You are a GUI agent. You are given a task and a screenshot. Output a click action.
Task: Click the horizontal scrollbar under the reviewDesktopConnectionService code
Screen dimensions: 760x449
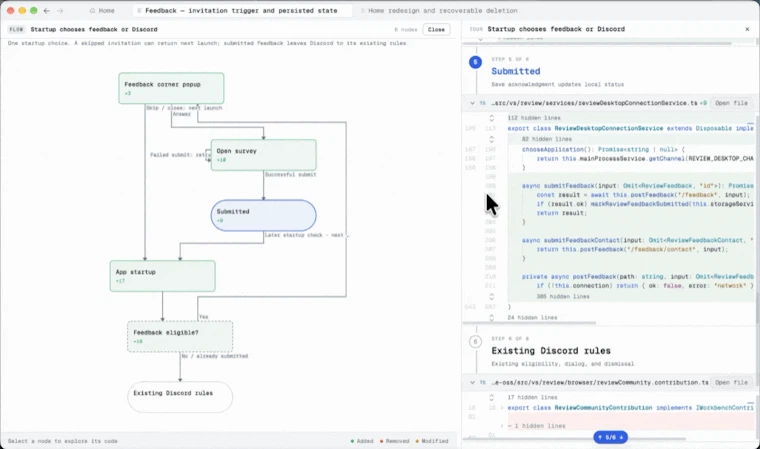(x=529, y=322)
